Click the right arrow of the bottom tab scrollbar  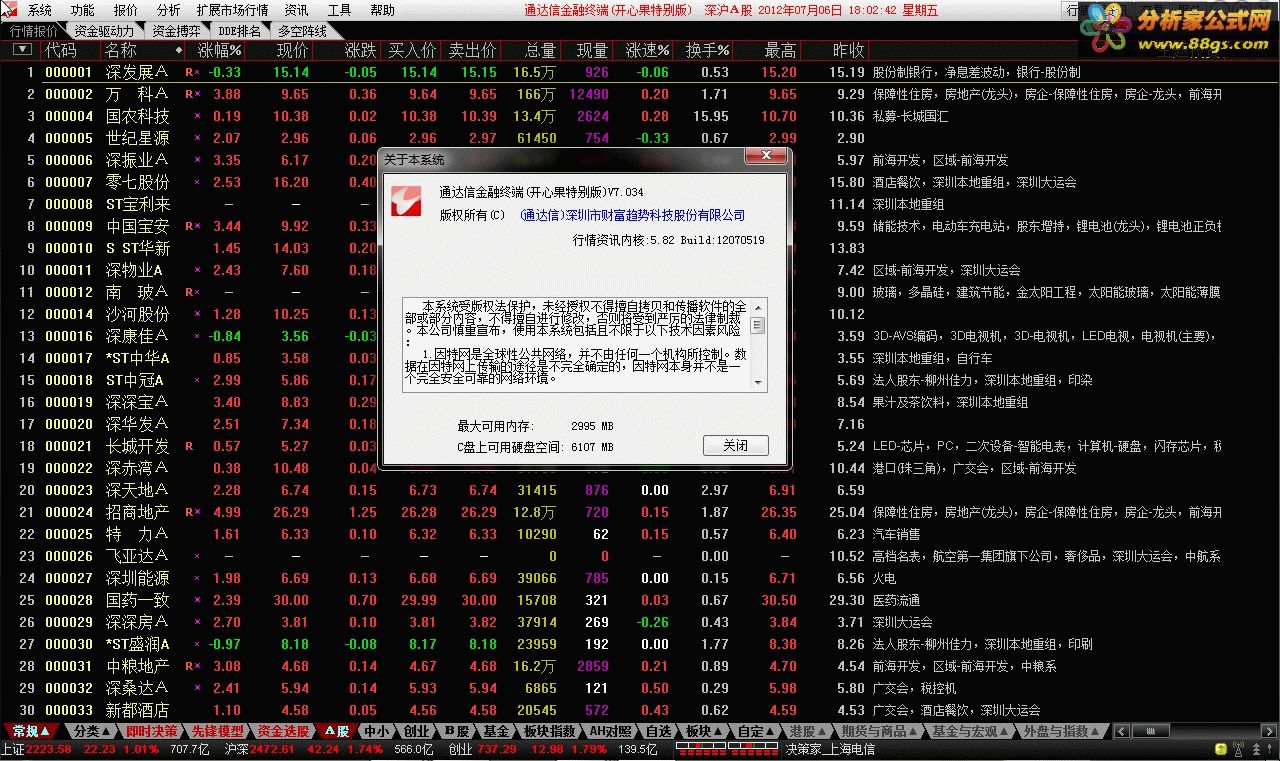click(1269, 731)
